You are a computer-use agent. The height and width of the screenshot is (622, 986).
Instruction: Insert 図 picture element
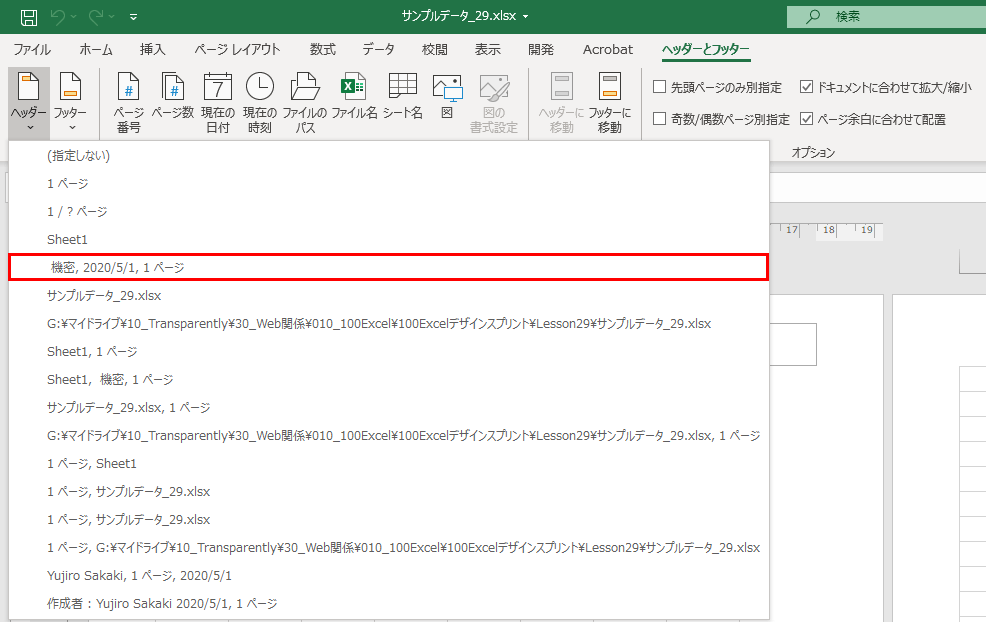tap(447, 97)
